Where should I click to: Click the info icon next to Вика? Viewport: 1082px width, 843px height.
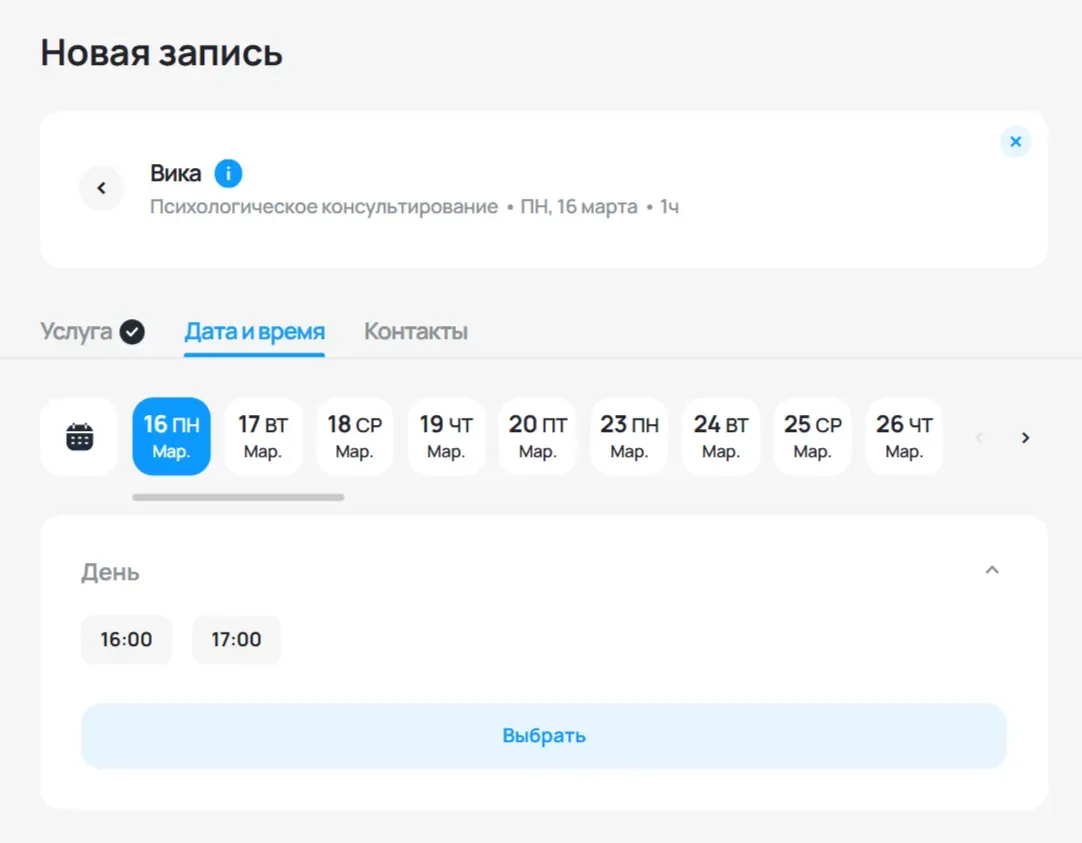(x=228, y=172)
